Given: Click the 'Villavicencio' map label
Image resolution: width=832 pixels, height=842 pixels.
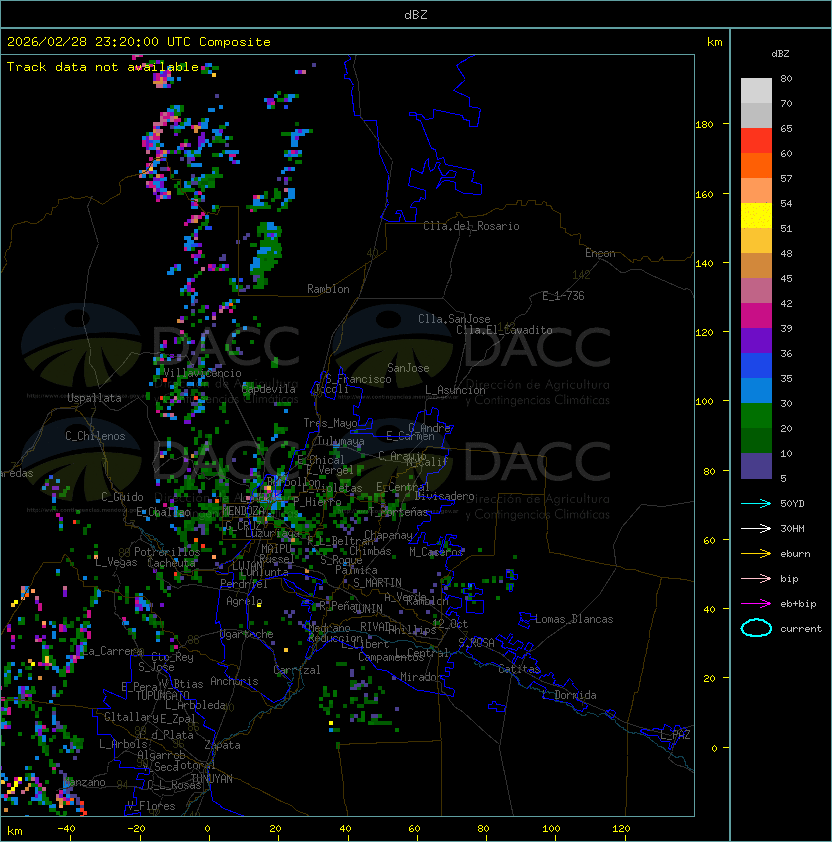Looking at the screenshot, I should pyautogui.click(x=202, y=373).
